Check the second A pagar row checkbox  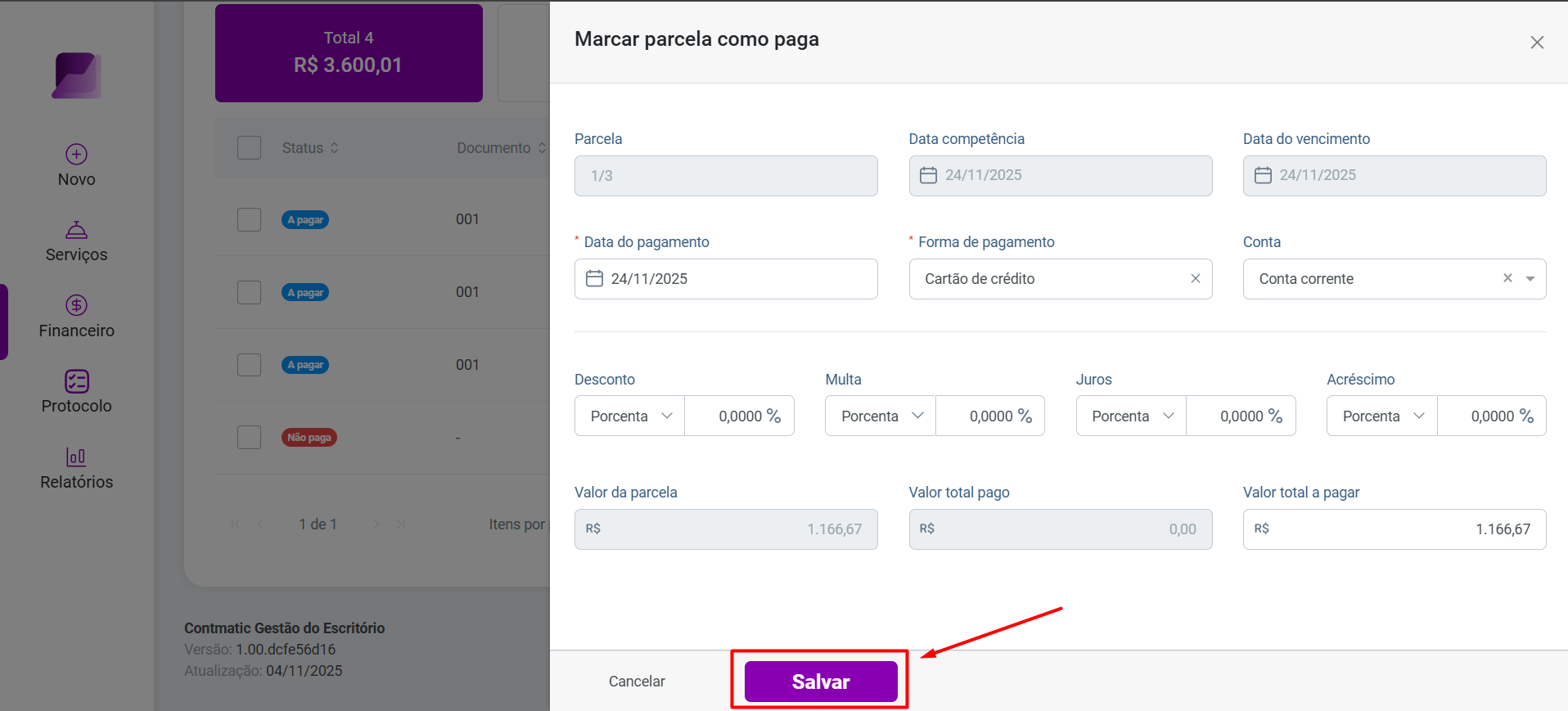[249, 292]
